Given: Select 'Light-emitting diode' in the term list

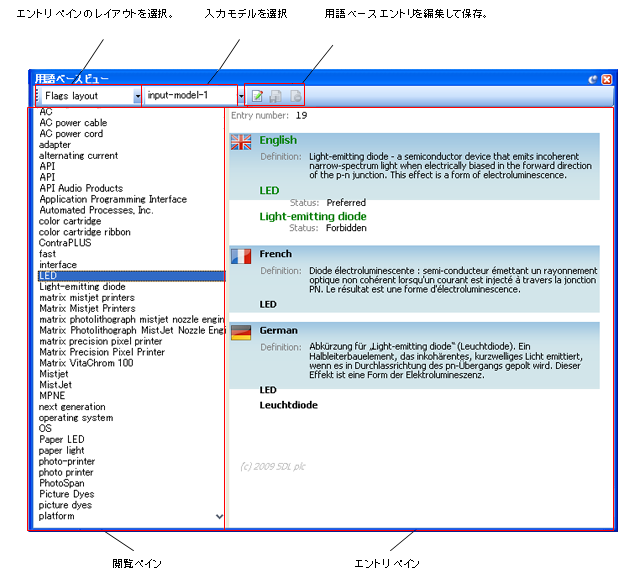Looking at the screenshot, I should coord(82,286).
